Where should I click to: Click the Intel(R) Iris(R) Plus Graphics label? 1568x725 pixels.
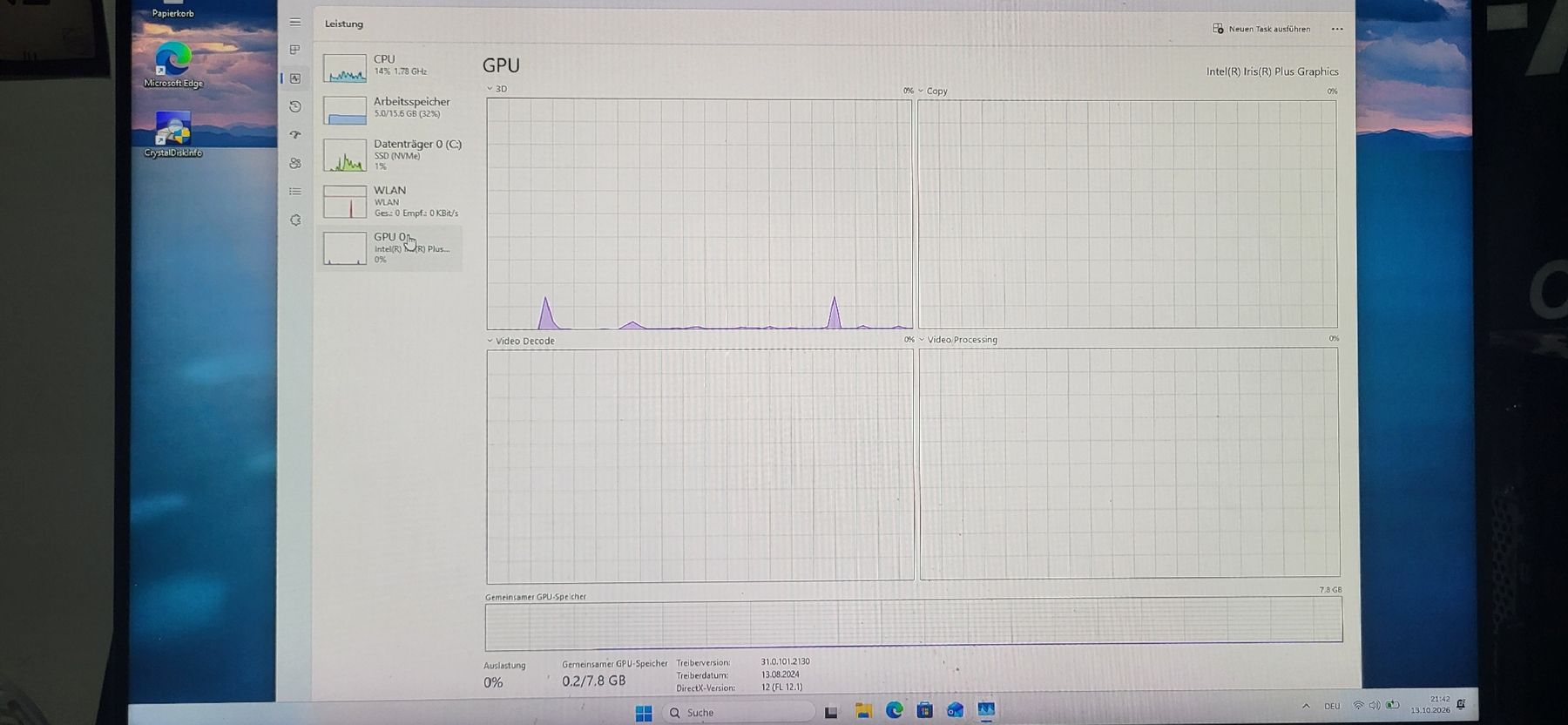(x=1272, y=71)
